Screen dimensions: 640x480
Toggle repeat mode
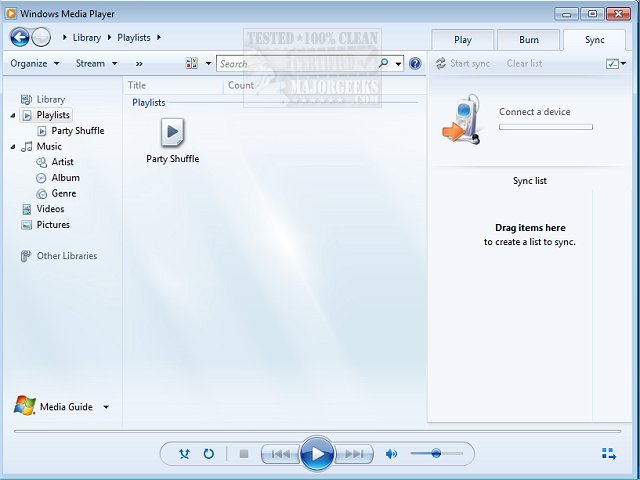point(209,453)
